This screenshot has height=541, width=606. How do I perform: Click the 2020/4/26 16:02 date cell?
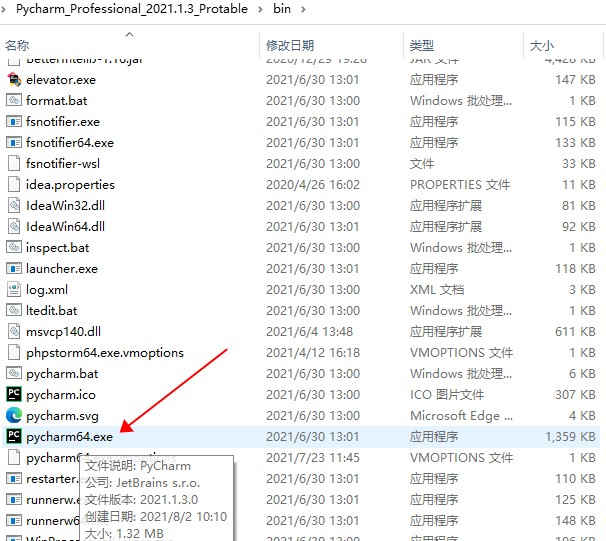pyautogui.click(x=313, y=185)
